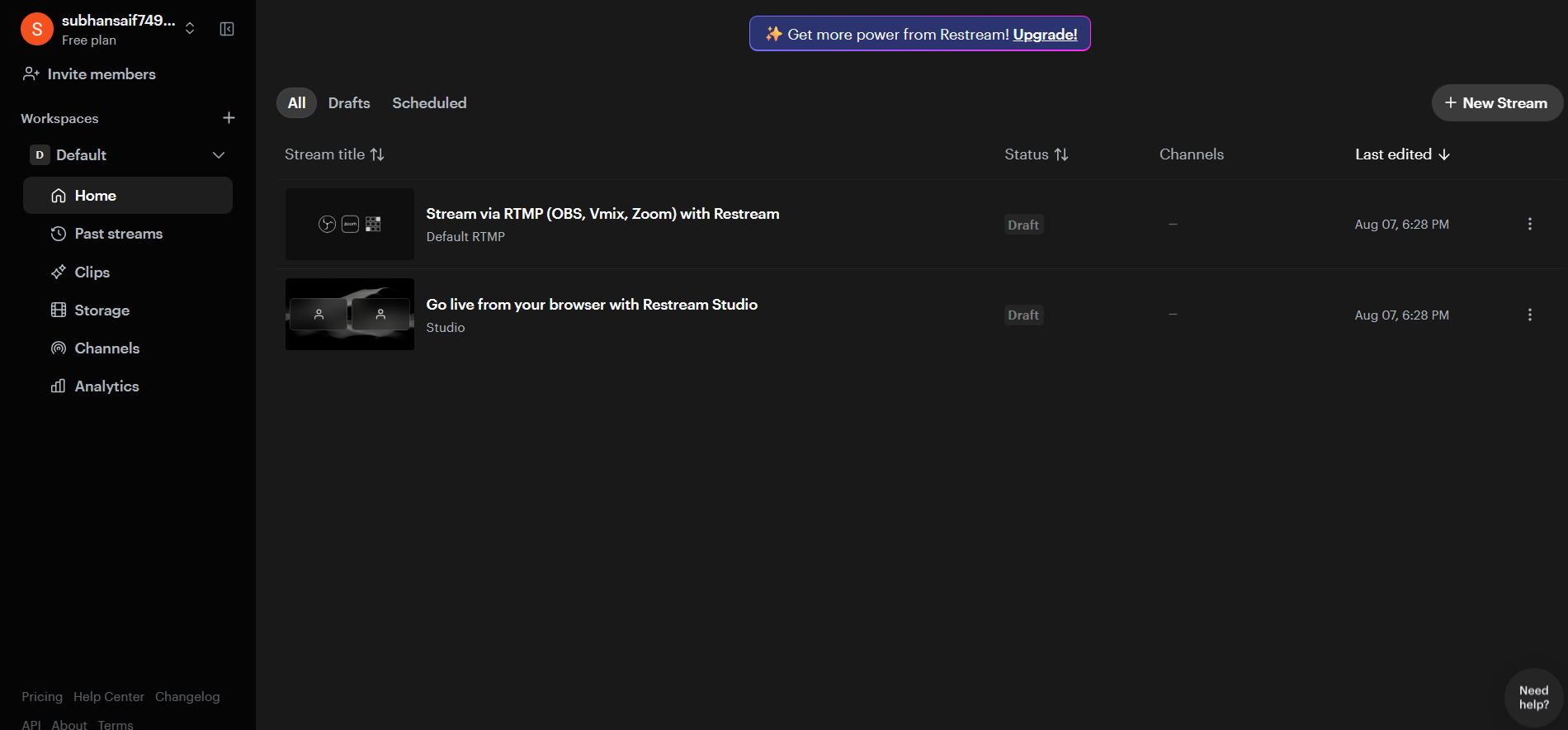1568x730 pixels.
Task: Add a new workspace with plus icon
Action: pyautogui.click(x=229, y=118)
